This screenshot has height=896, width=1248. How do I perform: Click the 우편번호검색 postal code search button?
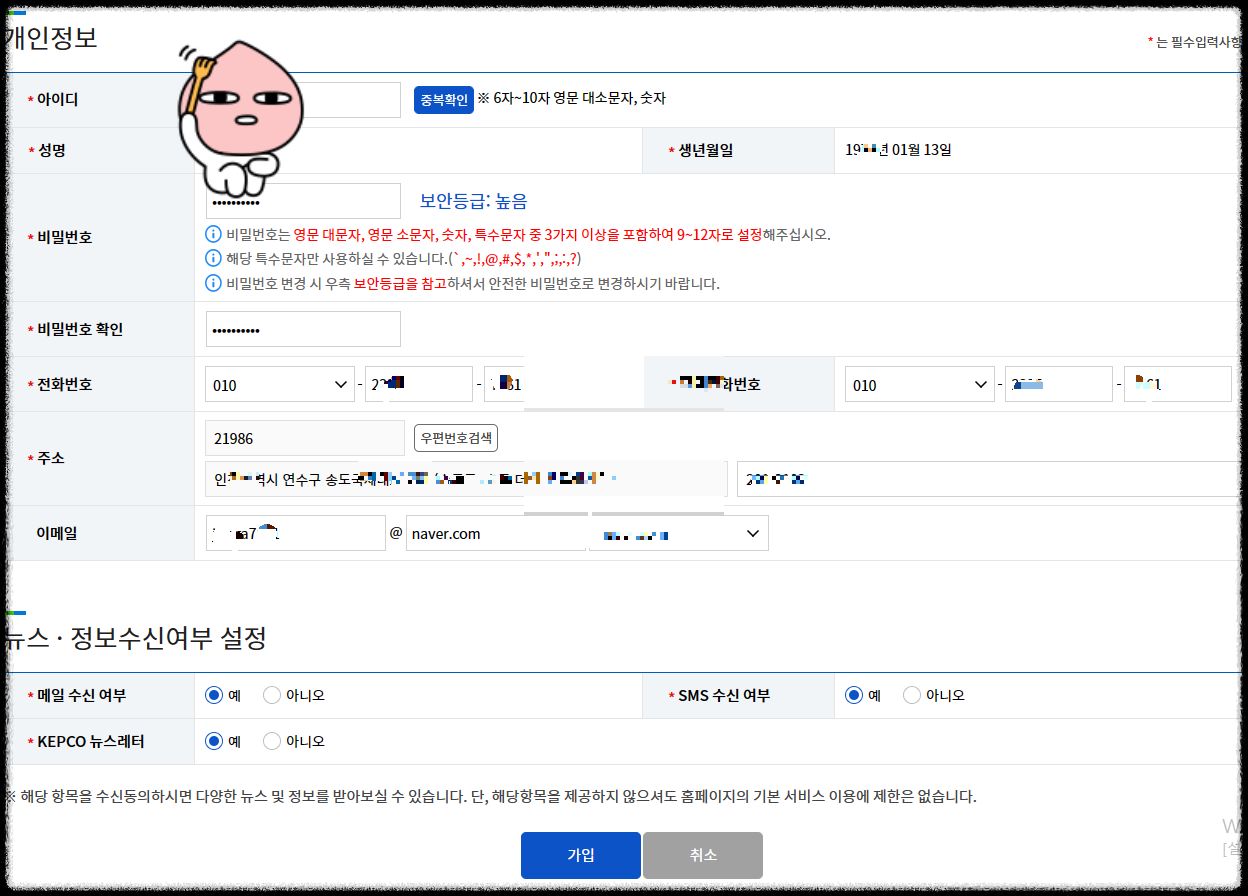(x=456, y=437)
